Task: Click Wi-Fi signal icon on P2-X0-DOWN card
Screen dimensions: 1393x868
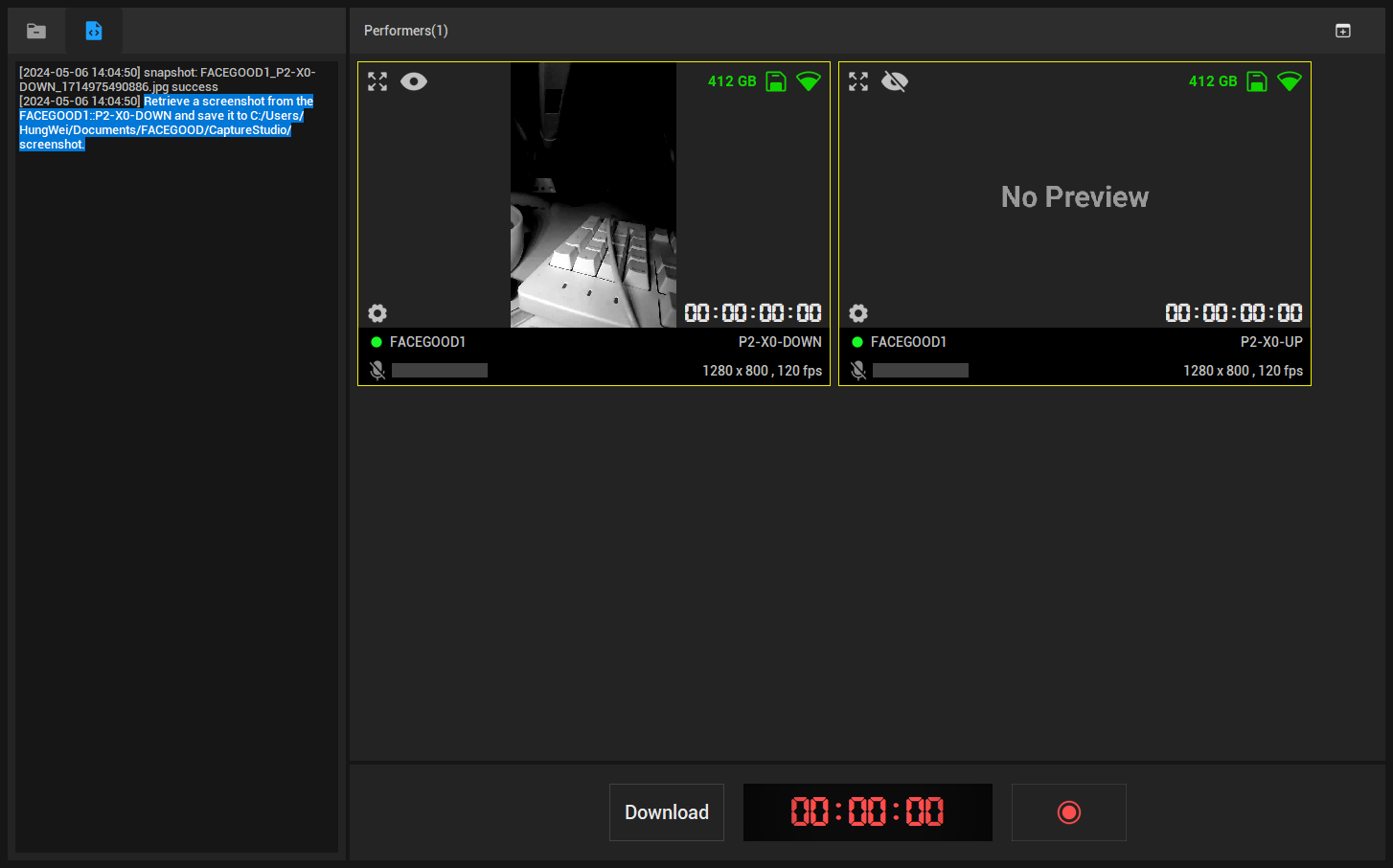Action: point(809,81)
